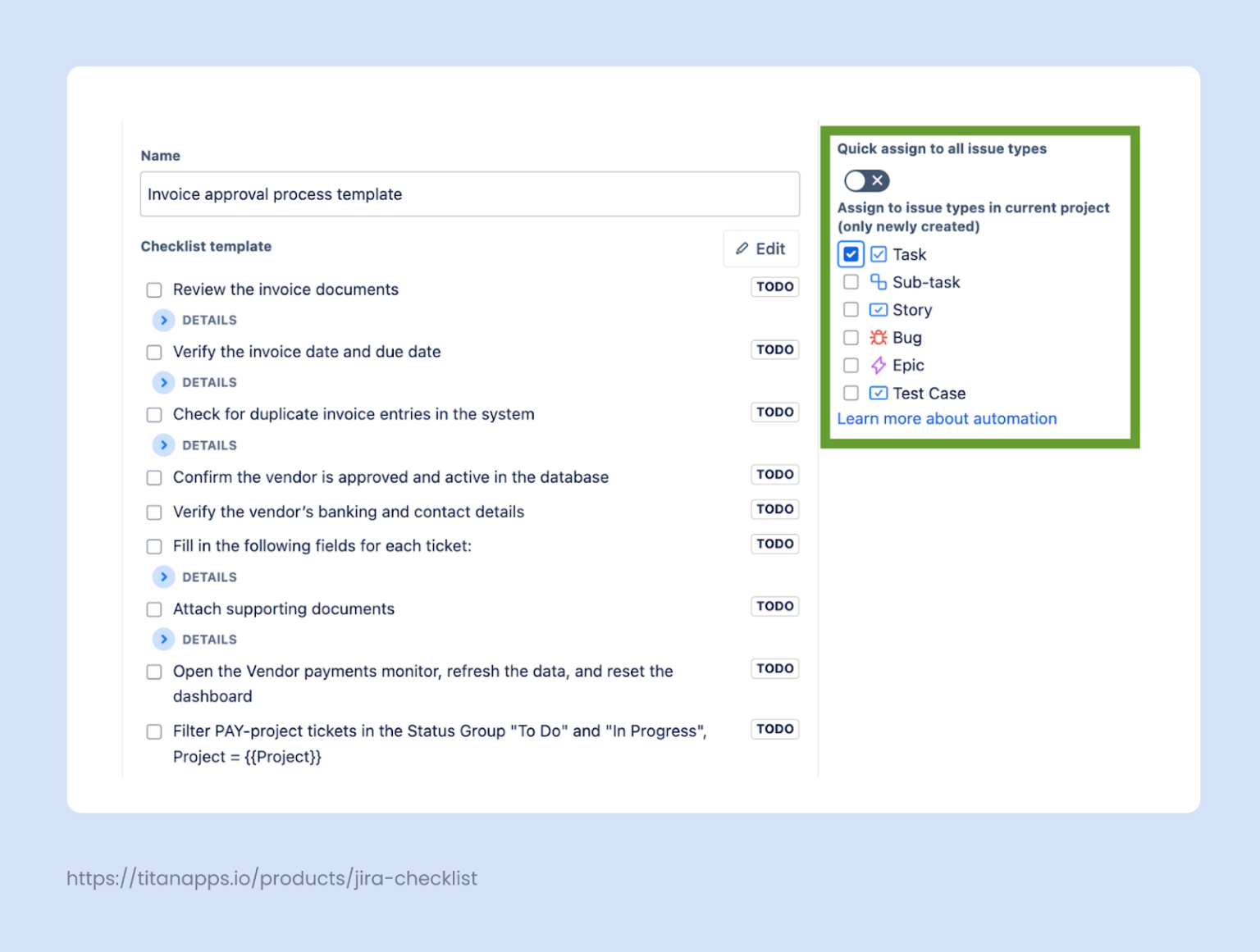Check the Story checkbox
1260x952 pixels.
pyautogui.click(x=851, y=310)
